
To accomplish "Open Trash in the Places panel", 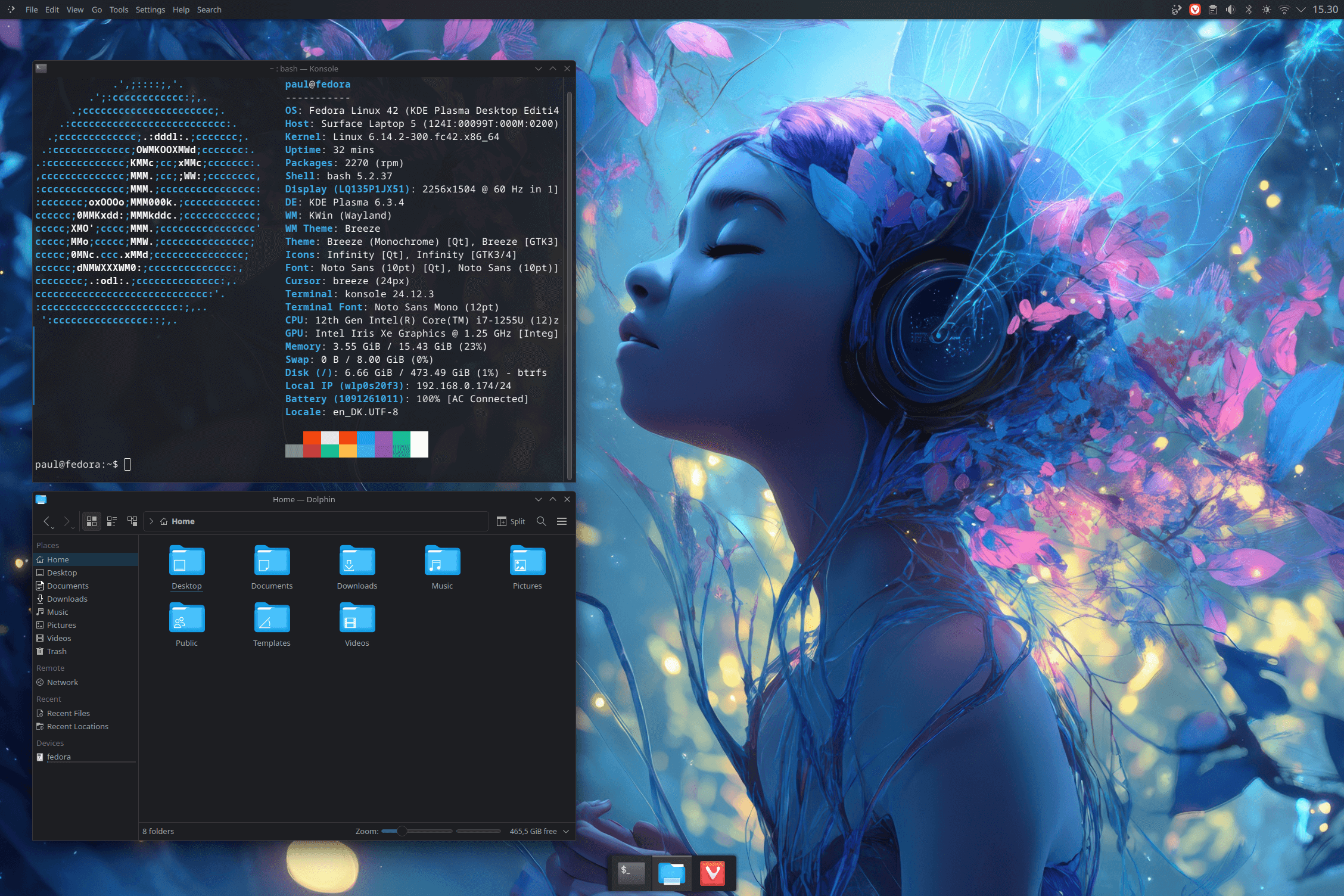I will coord(57,651).
